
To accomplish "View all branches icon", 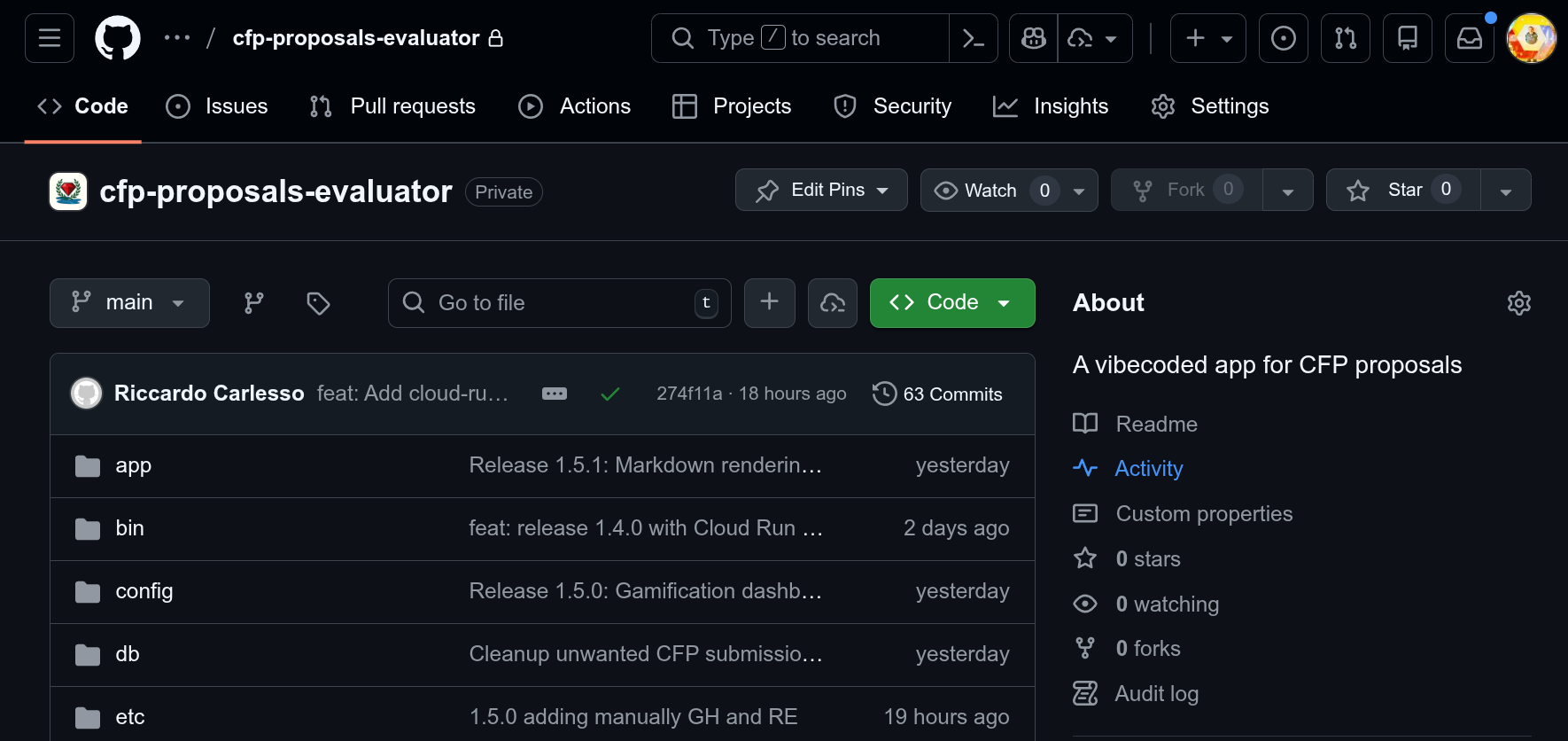I will pos(254,303).
